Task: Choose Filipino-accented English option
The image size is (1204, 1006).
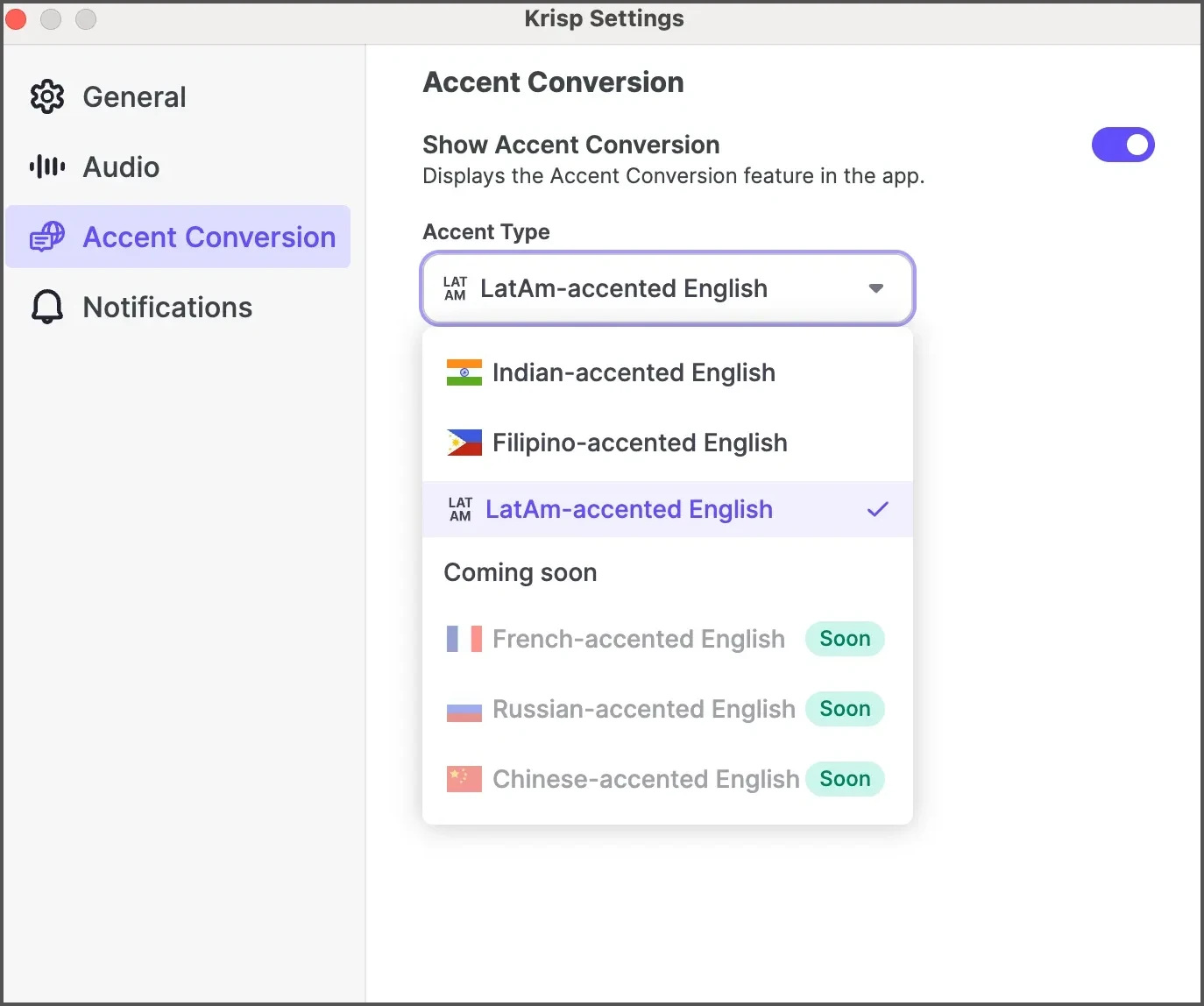Action: coord(640,443)
